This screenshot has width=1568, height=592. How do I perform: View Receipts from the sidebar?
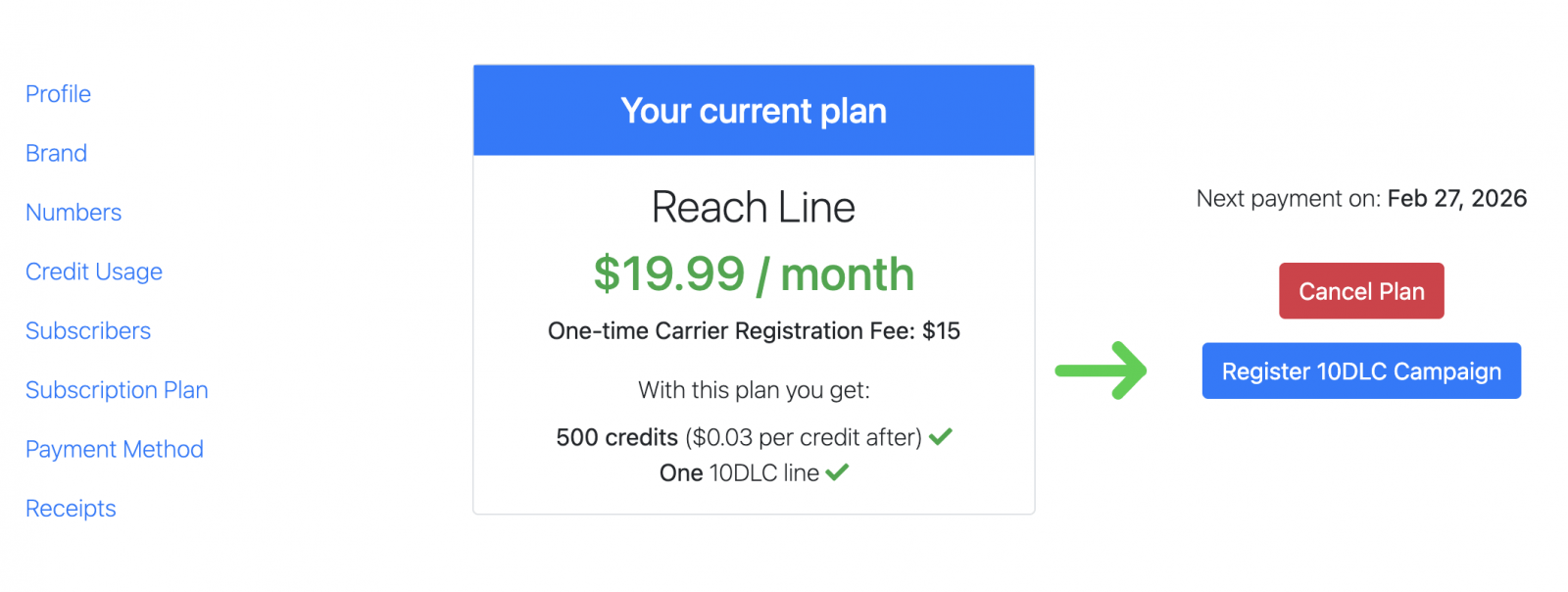tap(71, 509)
